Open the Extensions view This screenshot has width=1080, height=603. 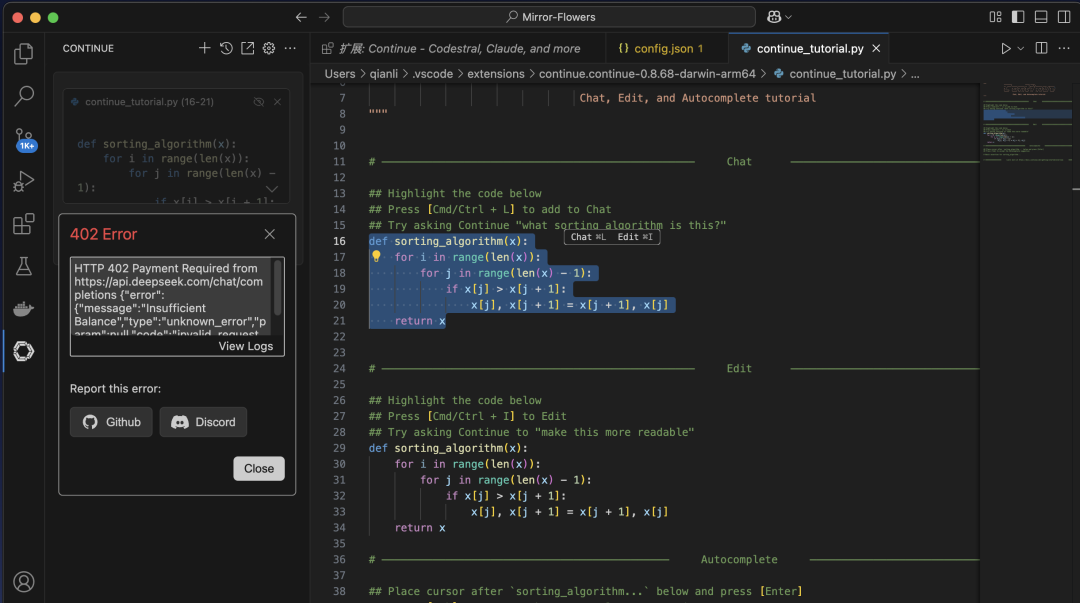point(23,224)
